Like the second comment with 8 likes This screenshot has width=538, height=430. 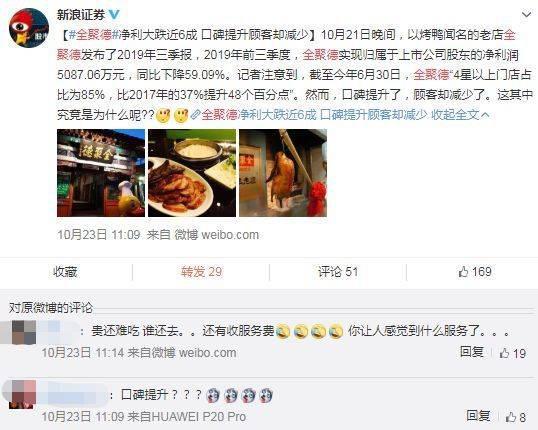[516, 417]
